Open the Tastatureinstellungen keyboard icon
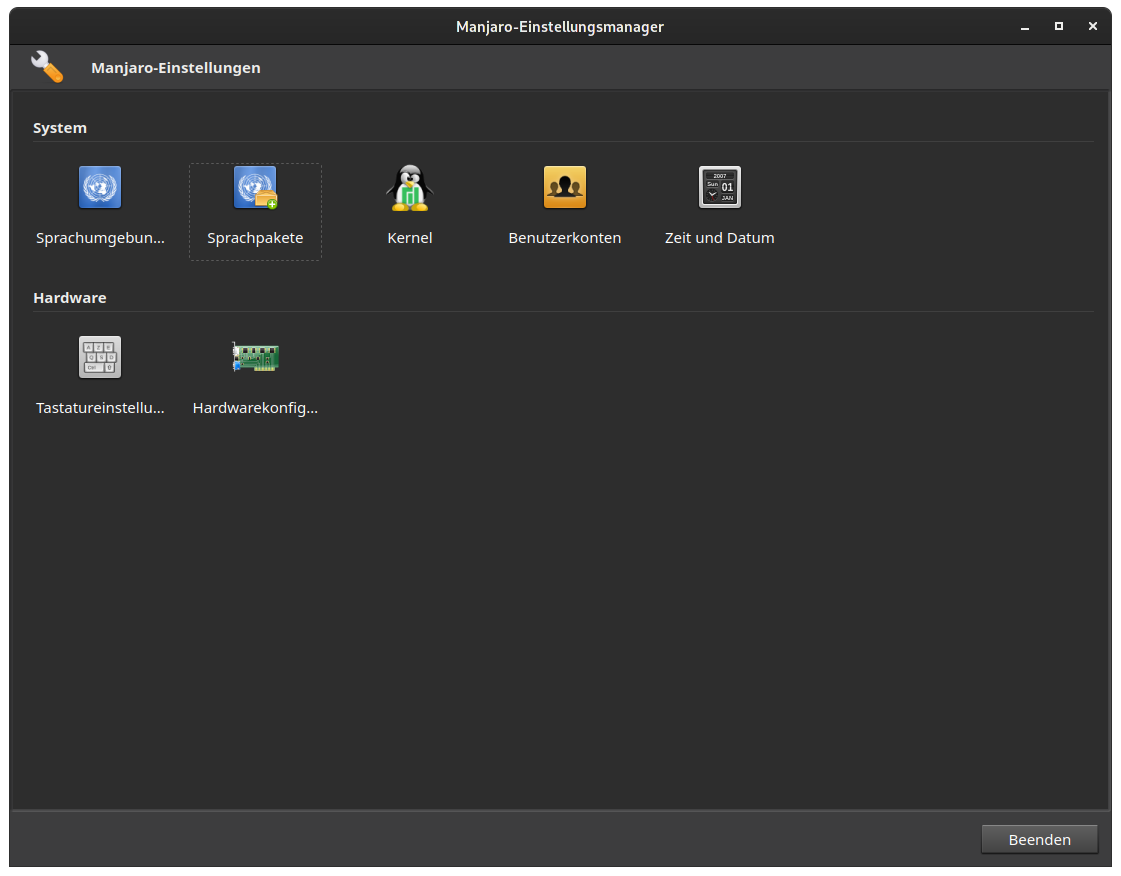 (100, 357)
